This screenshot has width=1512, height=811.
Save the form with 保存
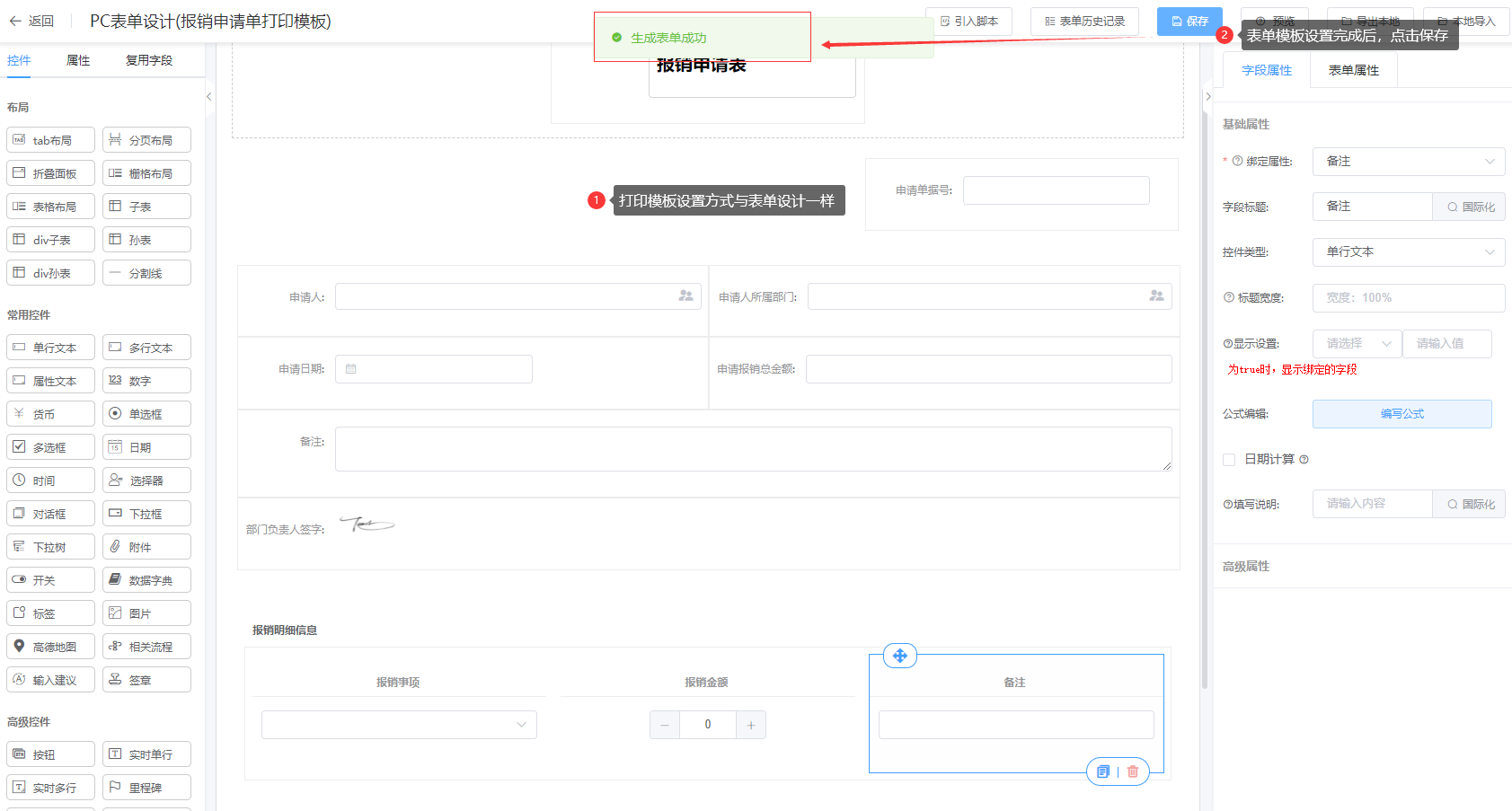coord(1189,21)
